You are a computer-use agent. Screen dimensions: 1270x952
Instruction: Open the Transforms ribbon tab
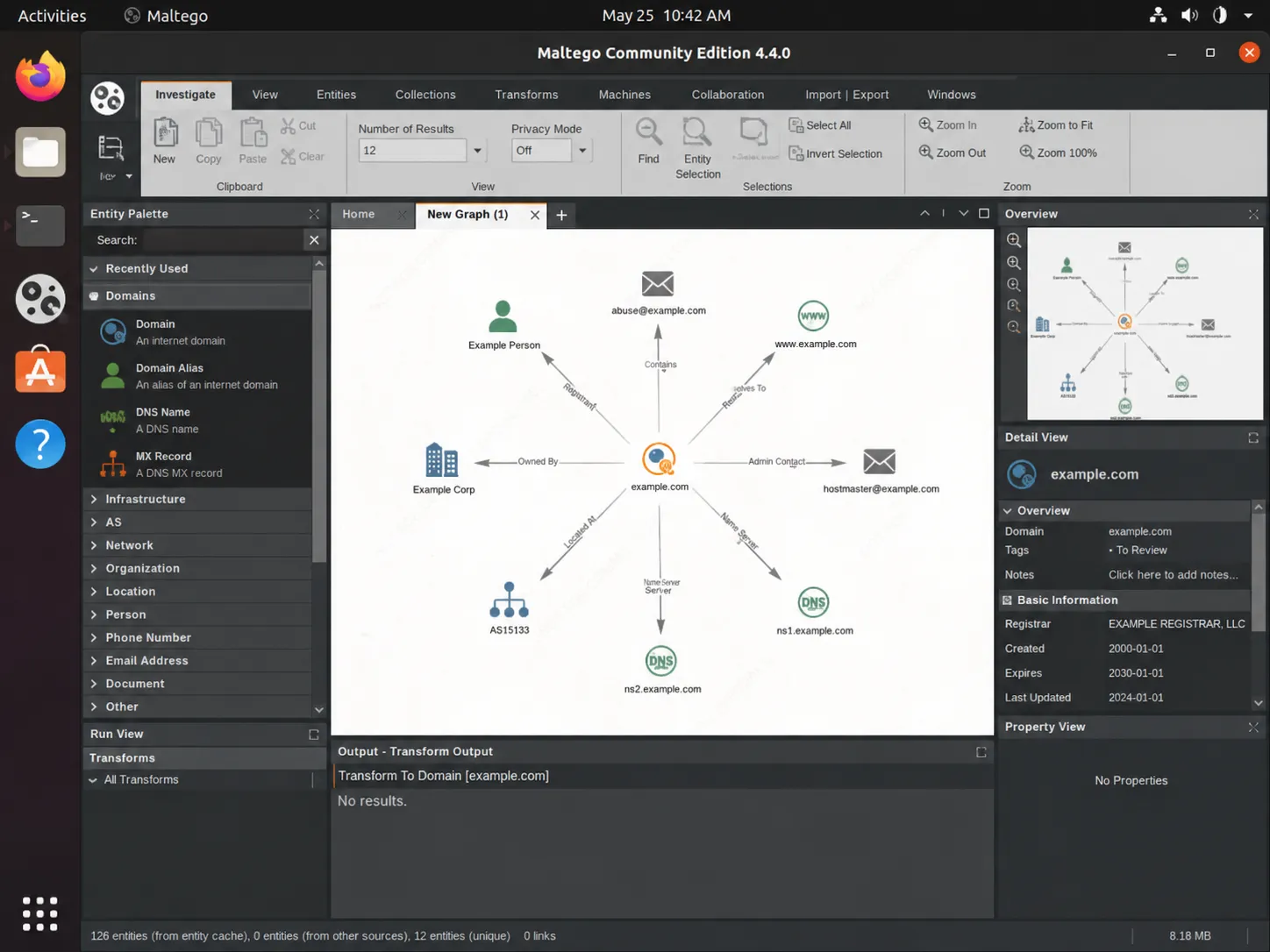click(526, 95)
